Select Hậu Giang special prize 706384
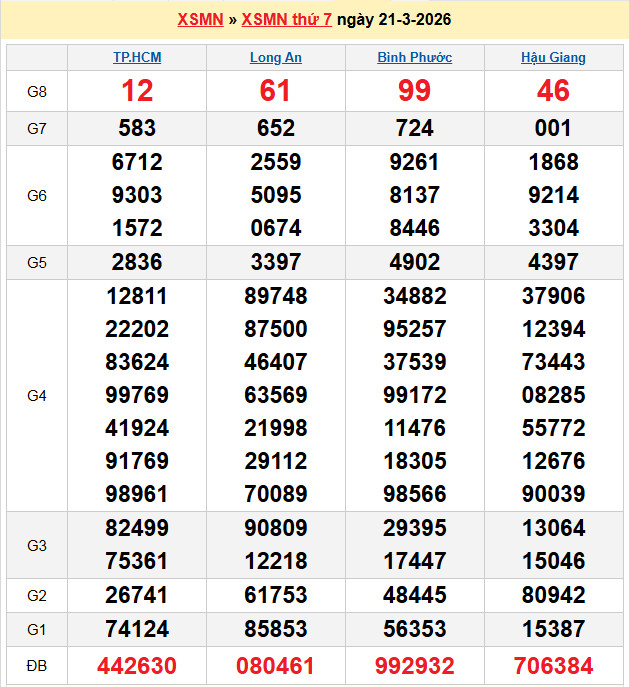The image size is (630, 687). point(553,665)
